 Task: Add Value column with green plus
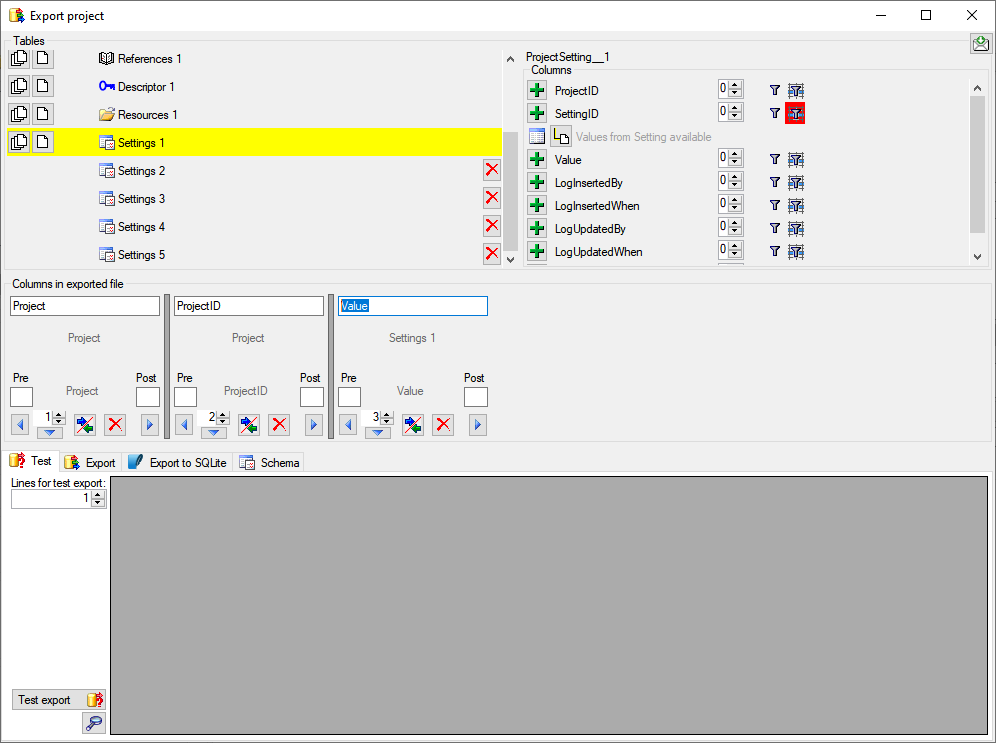(537, 159)
